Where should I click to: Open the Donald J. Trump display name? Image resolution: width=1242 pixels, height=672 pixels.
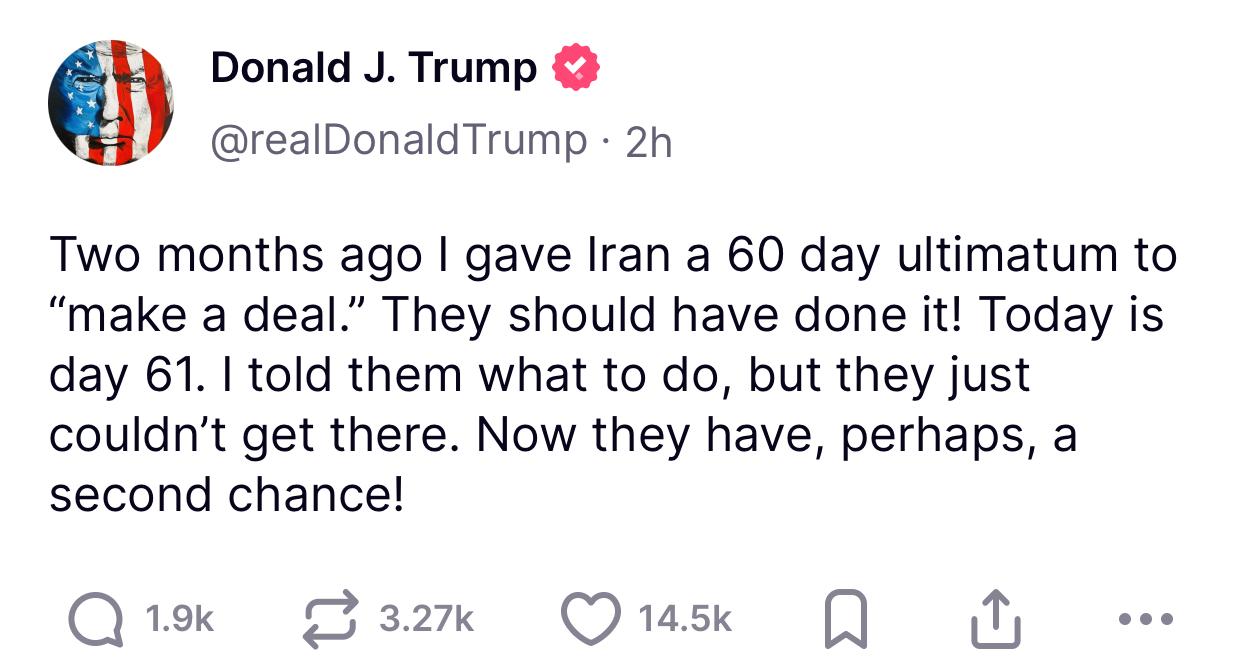(373, 69)
